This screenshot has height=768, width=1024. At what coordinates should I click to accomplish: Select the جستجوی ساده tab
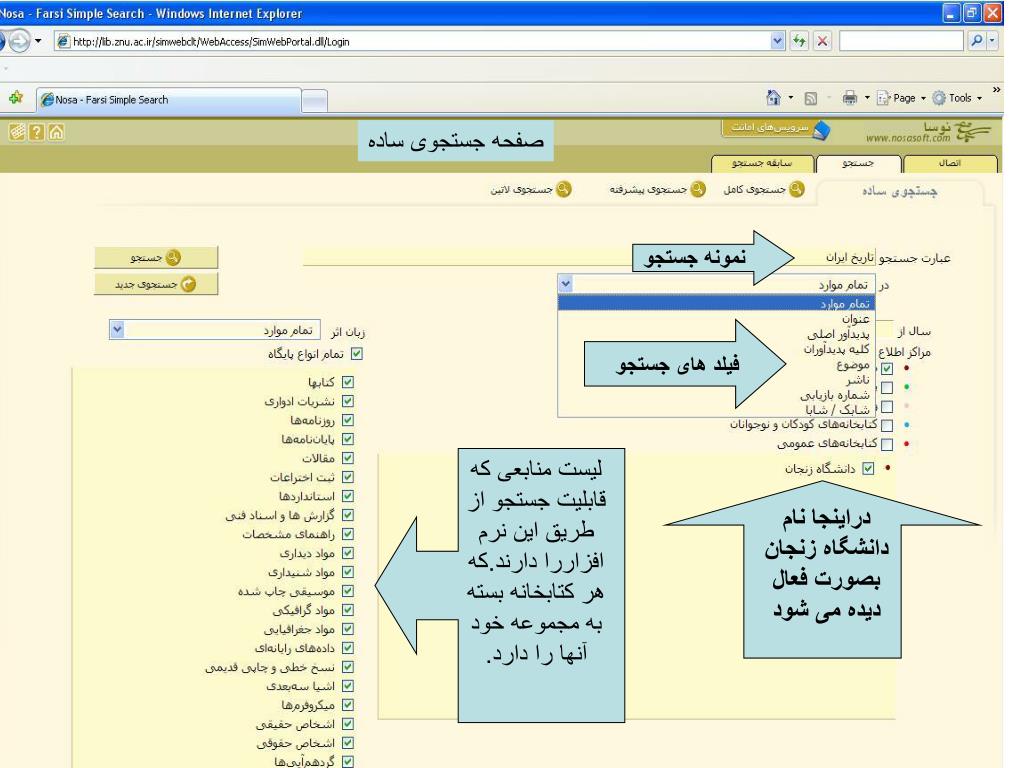click(900, 191)
